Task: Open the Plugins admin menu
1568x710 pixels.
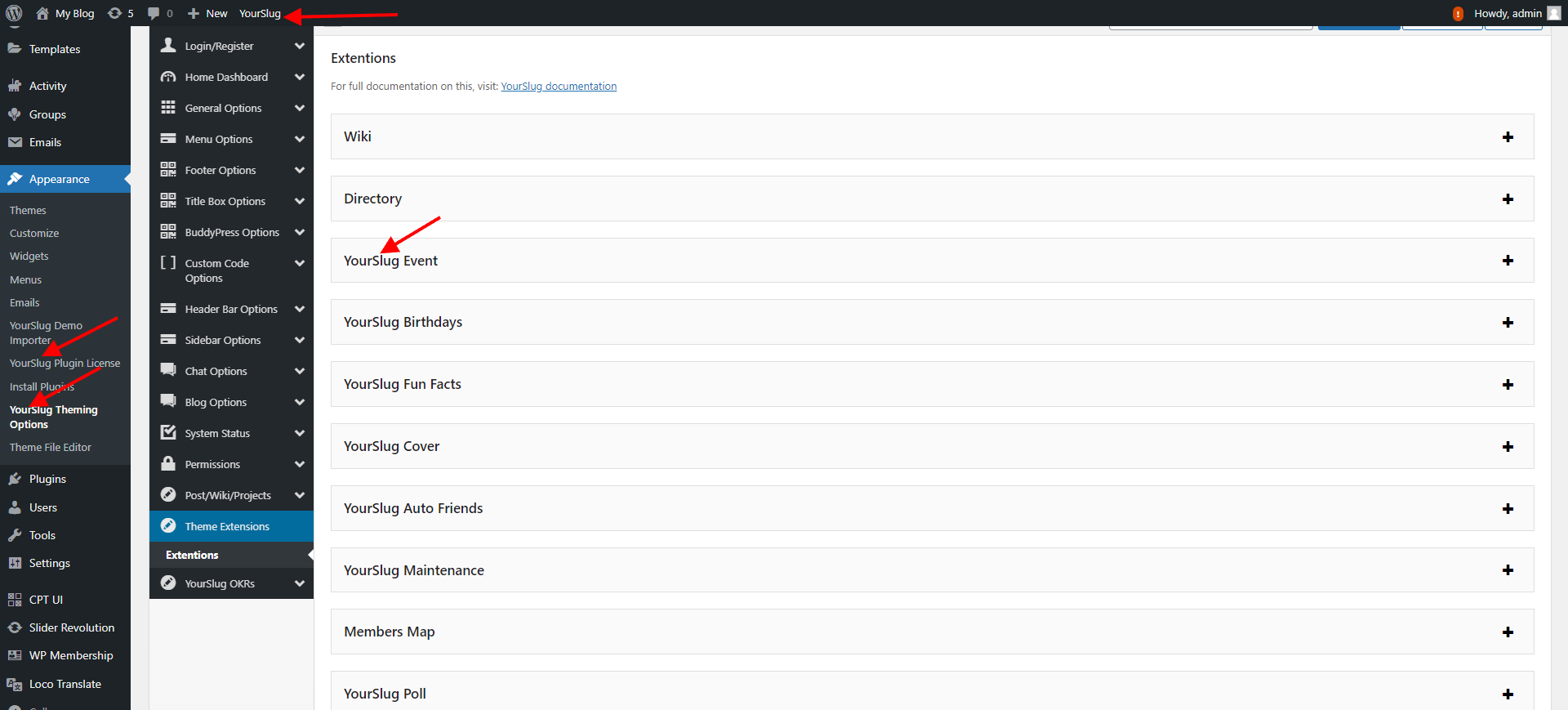Action: (x=47, y=479)
